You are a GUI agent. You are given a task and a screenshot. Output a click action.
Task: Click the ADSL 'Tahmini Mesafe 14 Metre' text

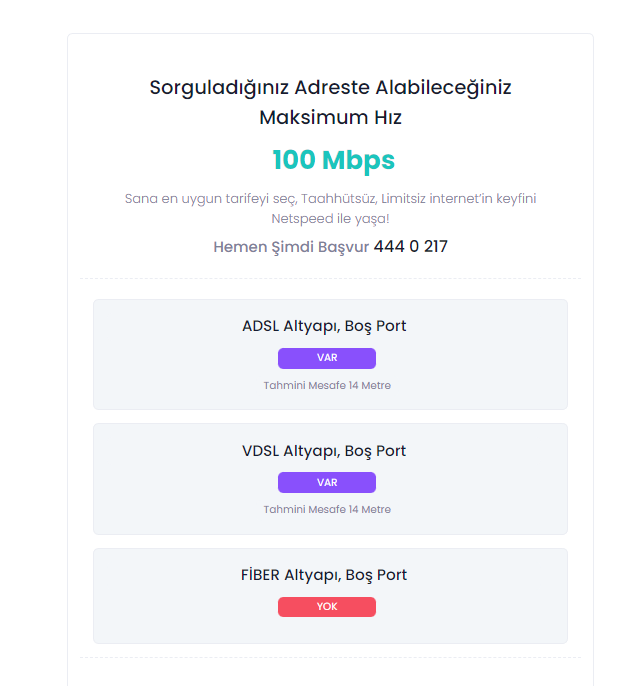tap(327, 385)
